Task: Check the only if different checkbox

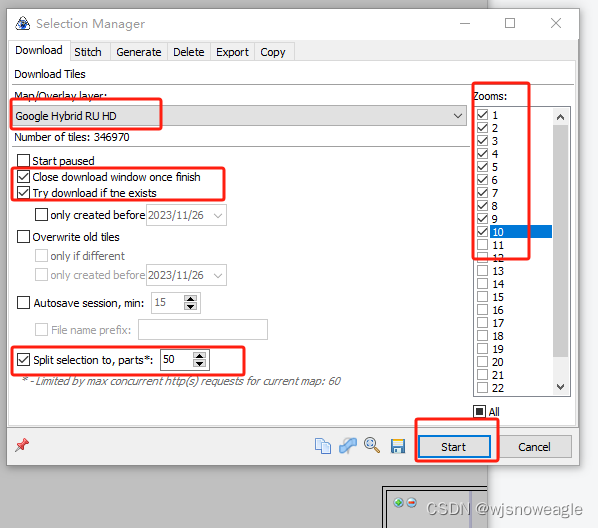Action: pyautogui.click(x=41, y=255)
